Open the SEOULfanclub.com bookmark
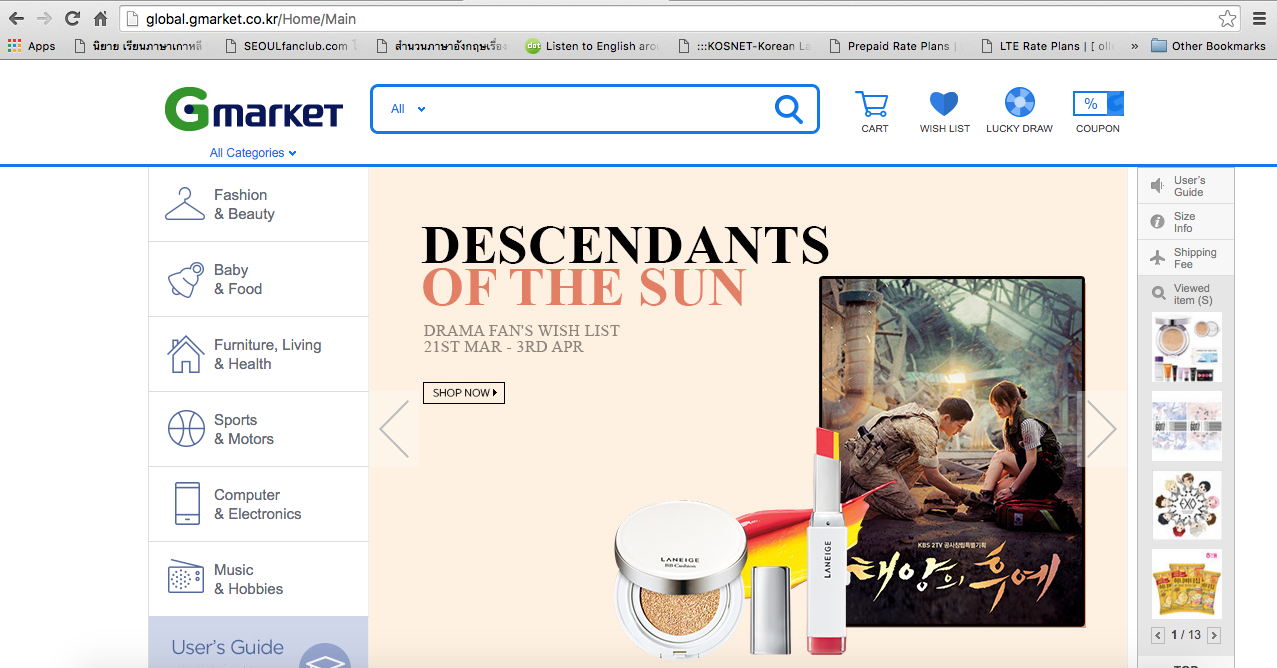Viewport: 1277px width, 668px height. click(292, 46)
